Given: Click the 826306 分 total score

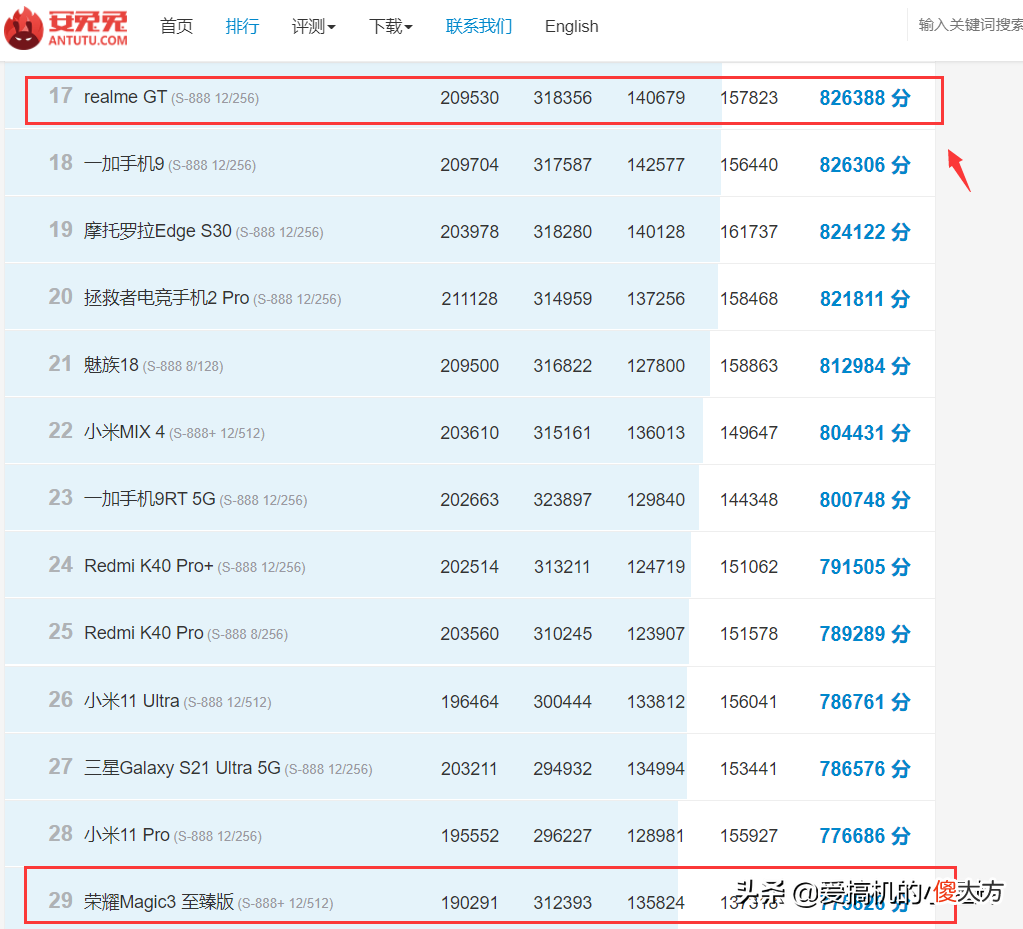Looking at the screenshot, I should pyautogui.click(x=864, y=165).
